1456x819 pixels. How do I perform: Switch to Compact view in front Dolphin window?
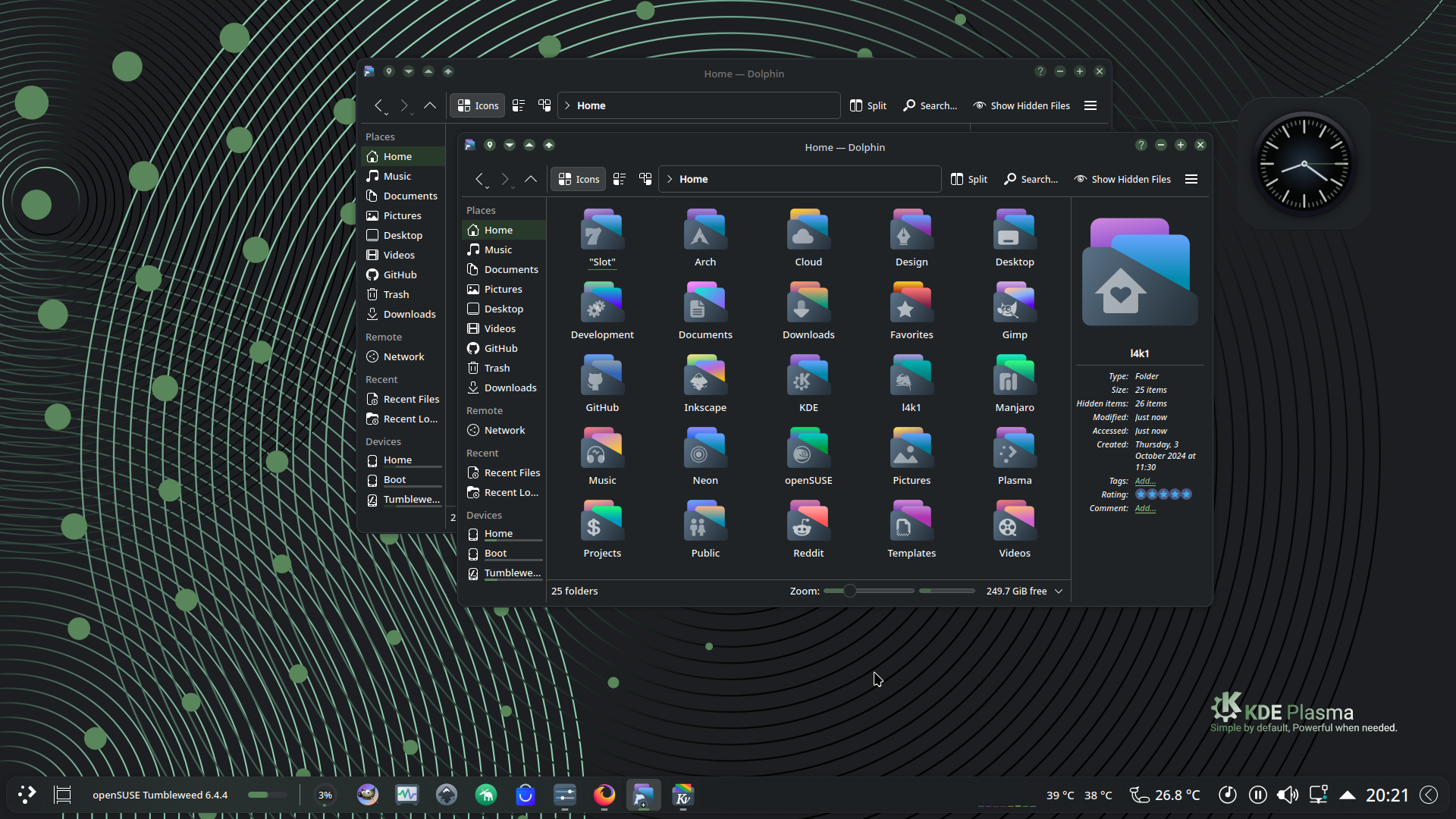pos(620,179)
